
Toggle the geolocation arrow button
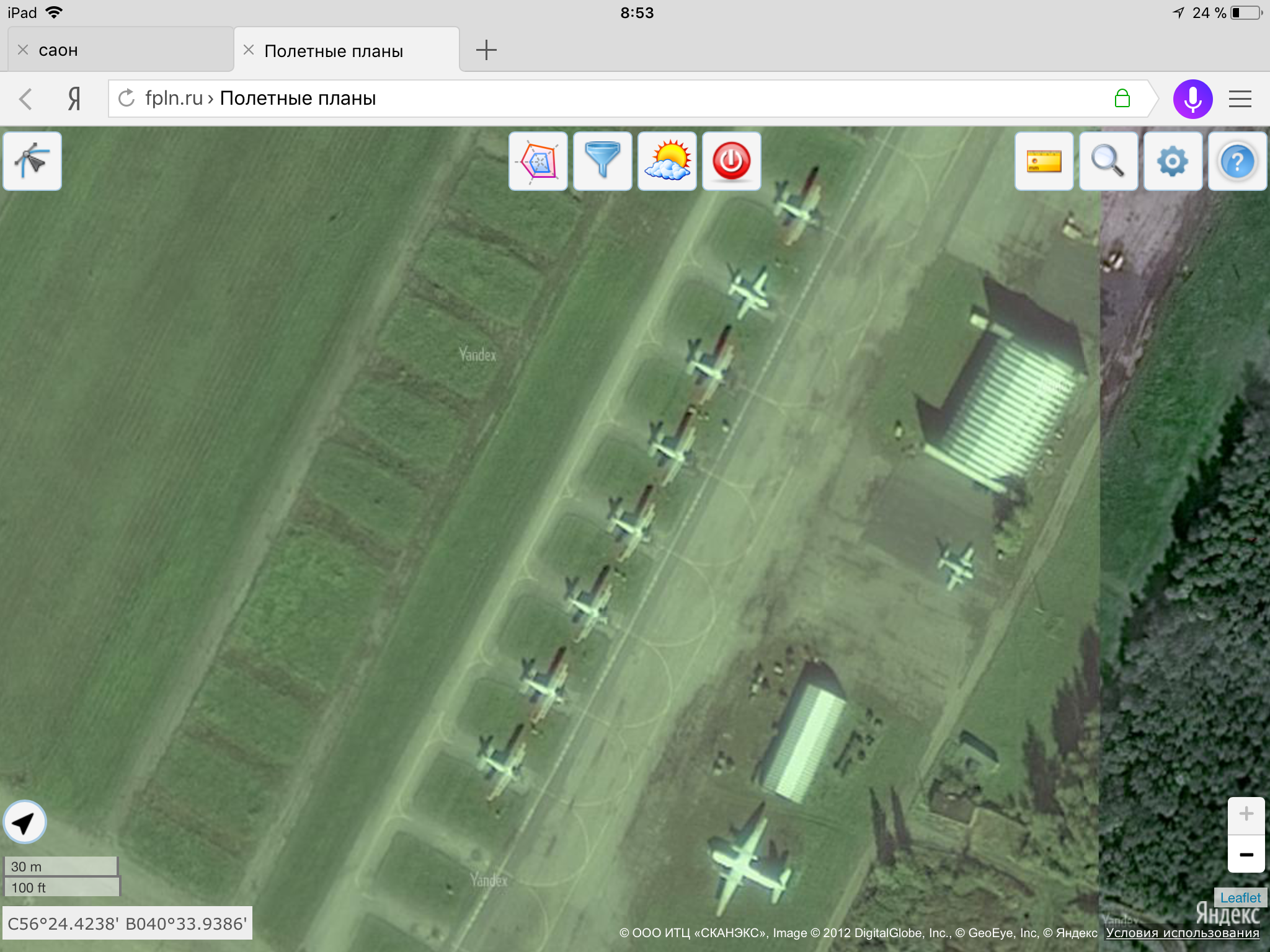[x=25, y=822]
